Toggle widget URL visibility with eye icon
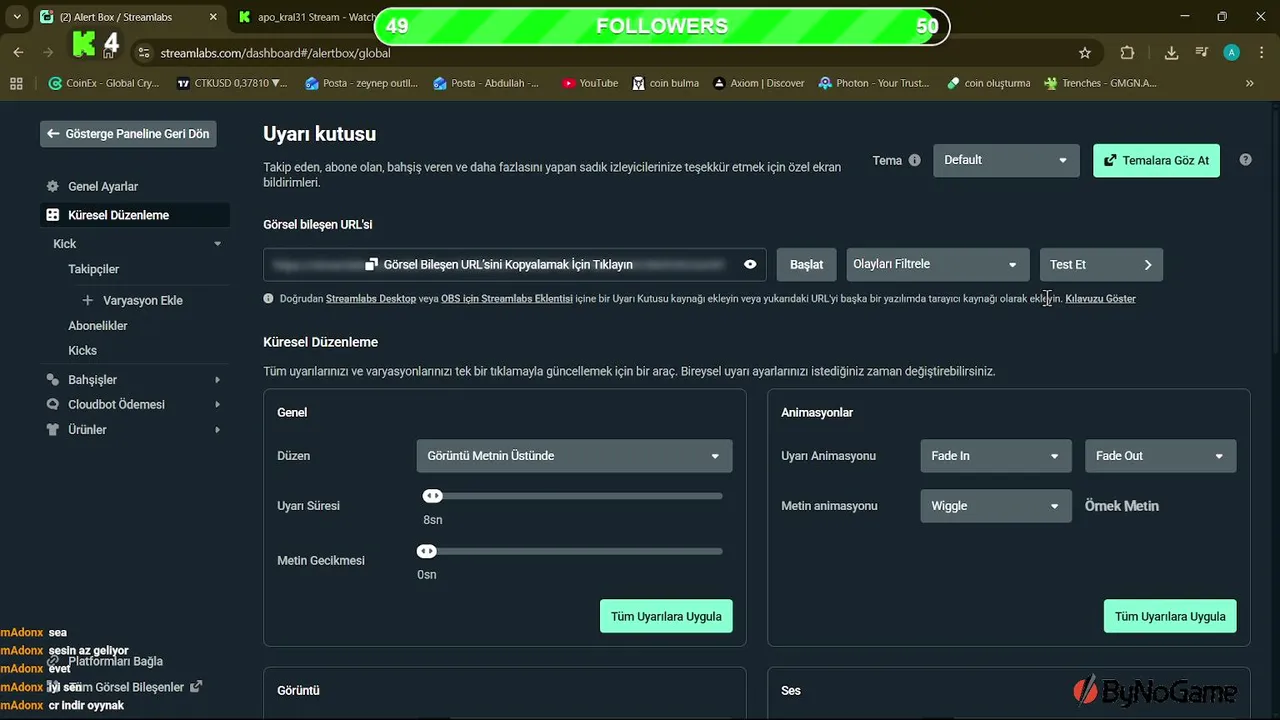This screenshot has height=720, width=1280. (x=750, y=264)
